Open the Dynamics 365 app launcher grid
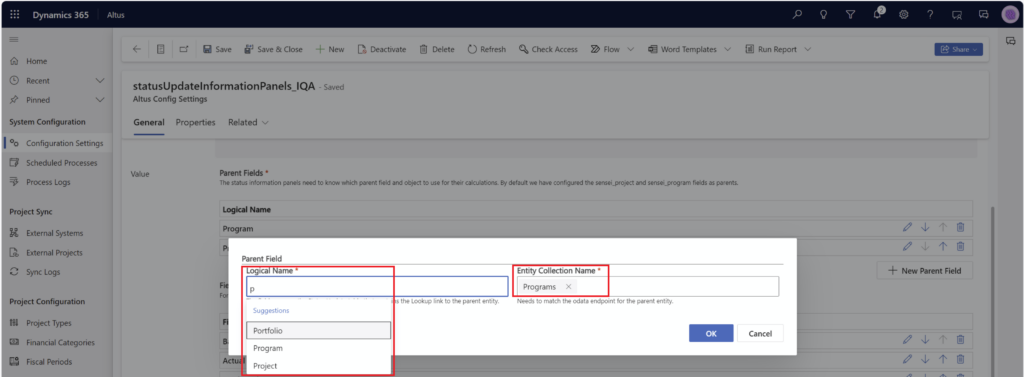The height and width of the screenshot is (377, 1024). click(x=14, y=14)
